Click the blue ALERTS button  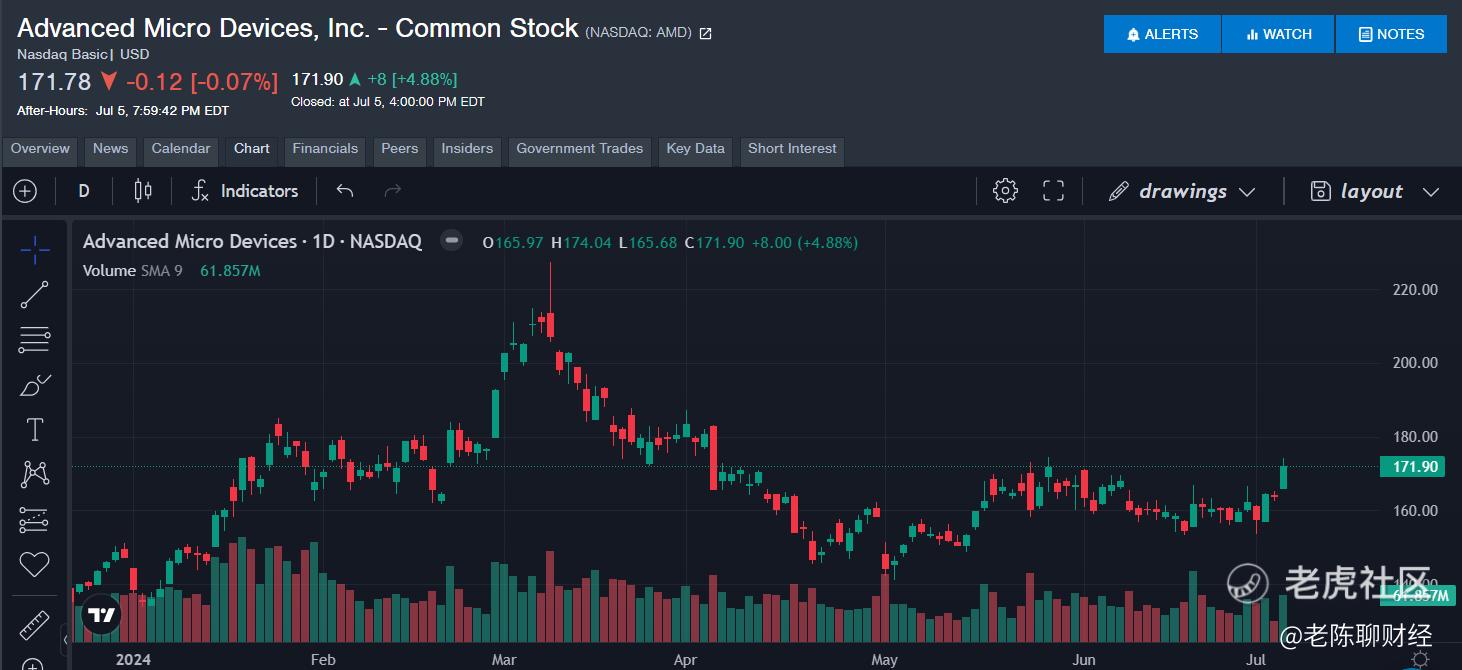1162,34
